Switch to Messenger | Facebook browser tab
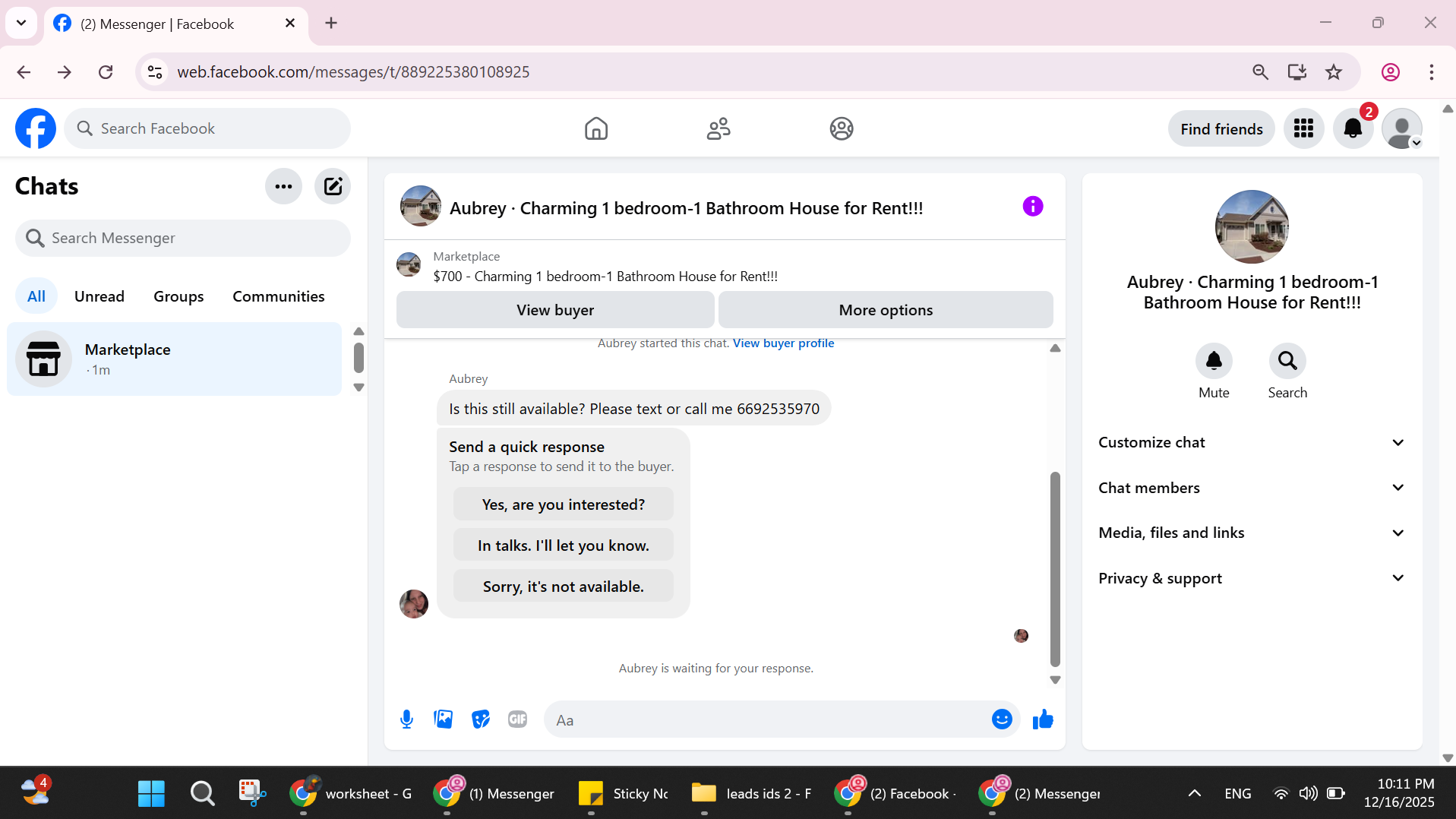Image resolution: width=1456 pixels, height=819 pixels. pyautogui.click(x=176, y=24)
